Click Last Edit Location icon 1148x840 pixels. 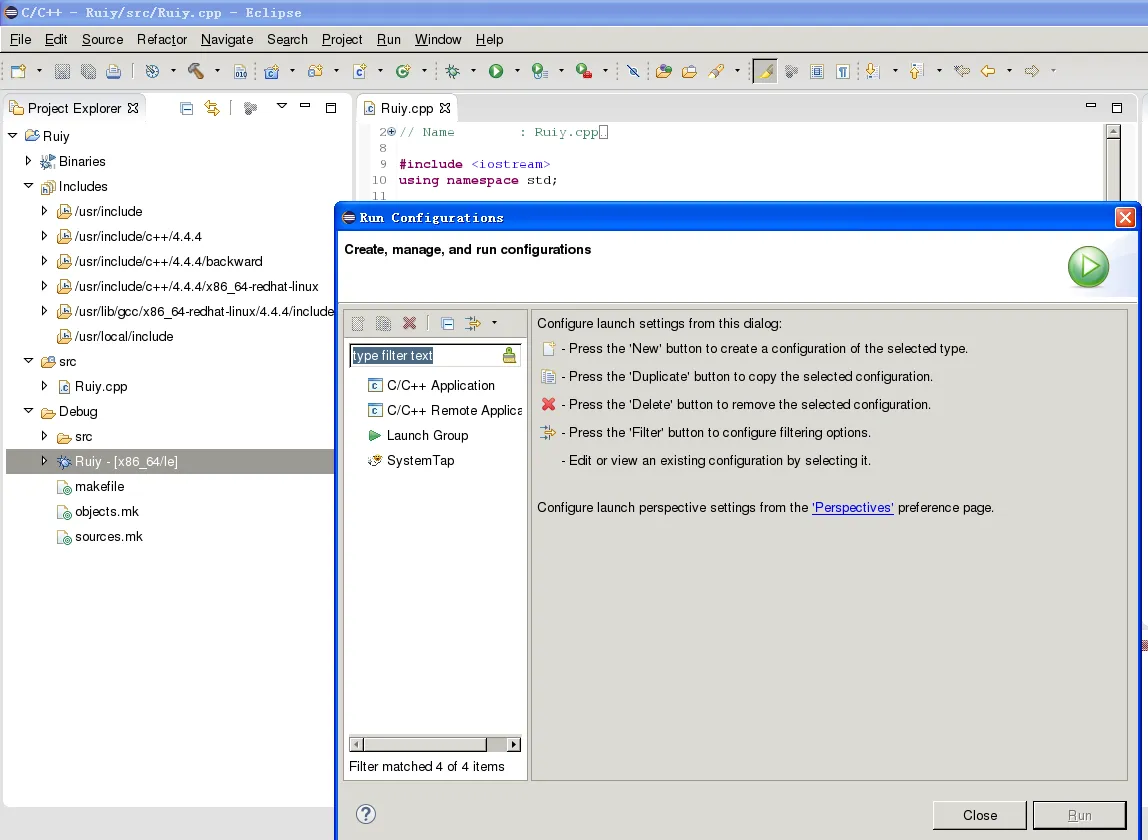pos(962,71)
